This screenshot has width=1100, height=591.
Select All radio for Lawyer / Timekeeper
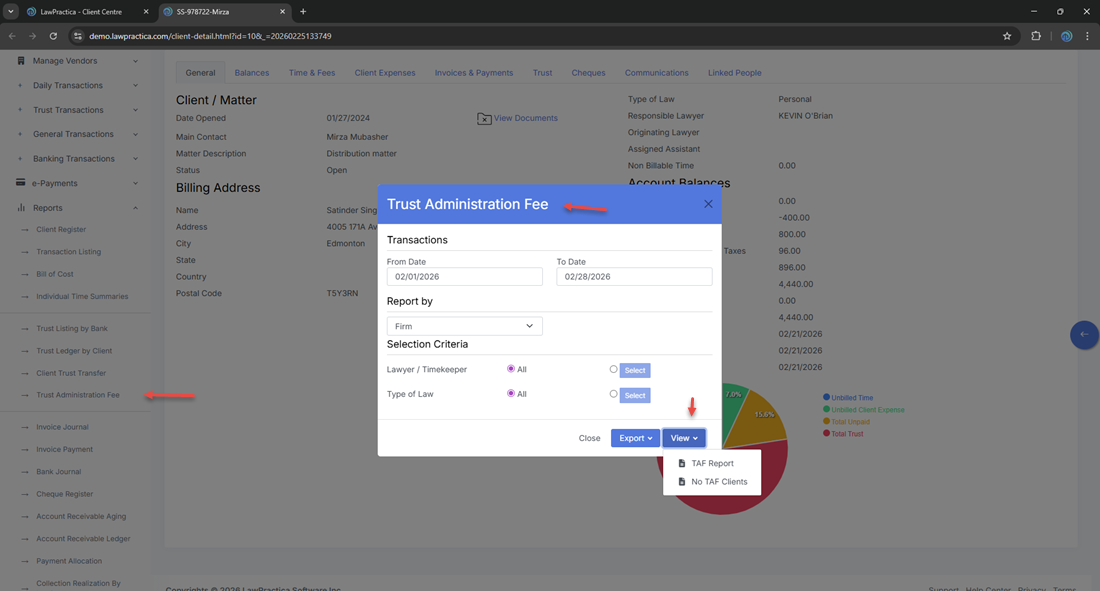tap(511, 369)
